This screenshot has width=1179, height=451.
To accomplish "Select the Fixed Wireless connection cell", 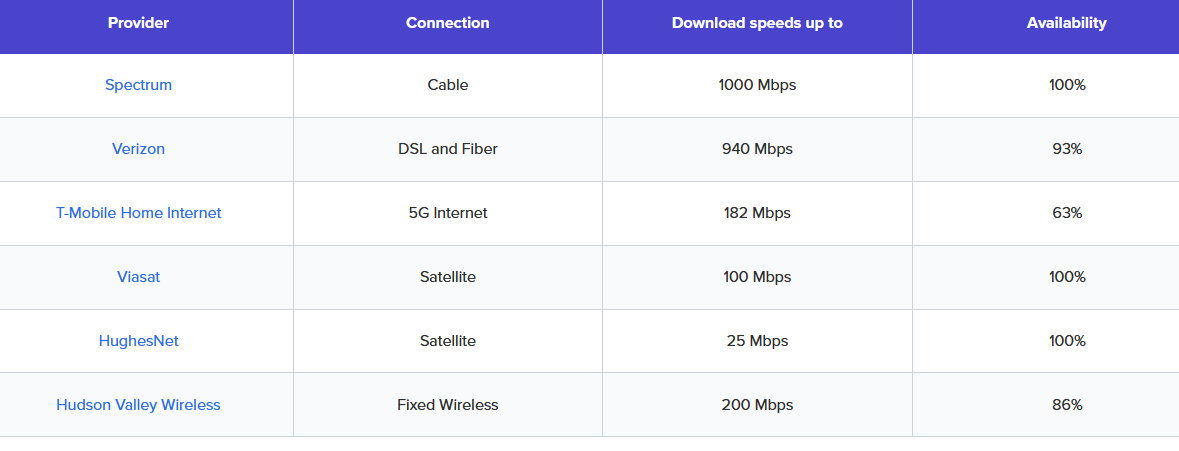I will [x=447, y=405].
